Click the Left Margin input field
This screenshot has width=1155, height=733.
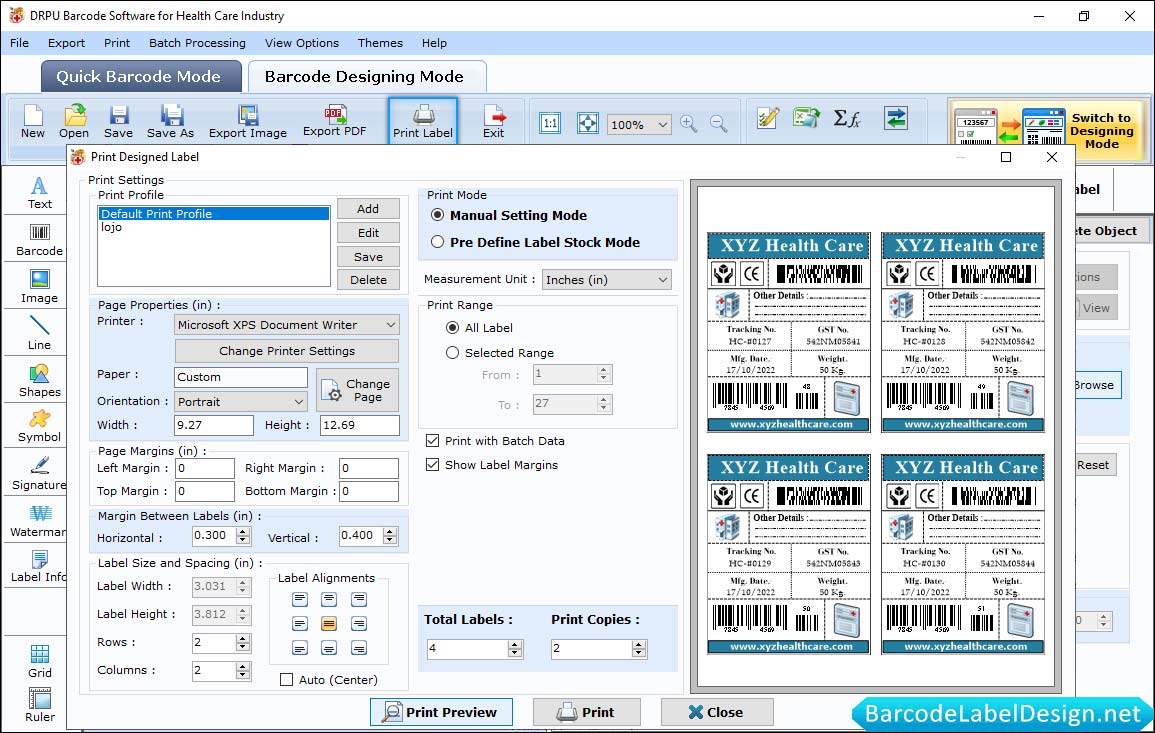(205, 468)
